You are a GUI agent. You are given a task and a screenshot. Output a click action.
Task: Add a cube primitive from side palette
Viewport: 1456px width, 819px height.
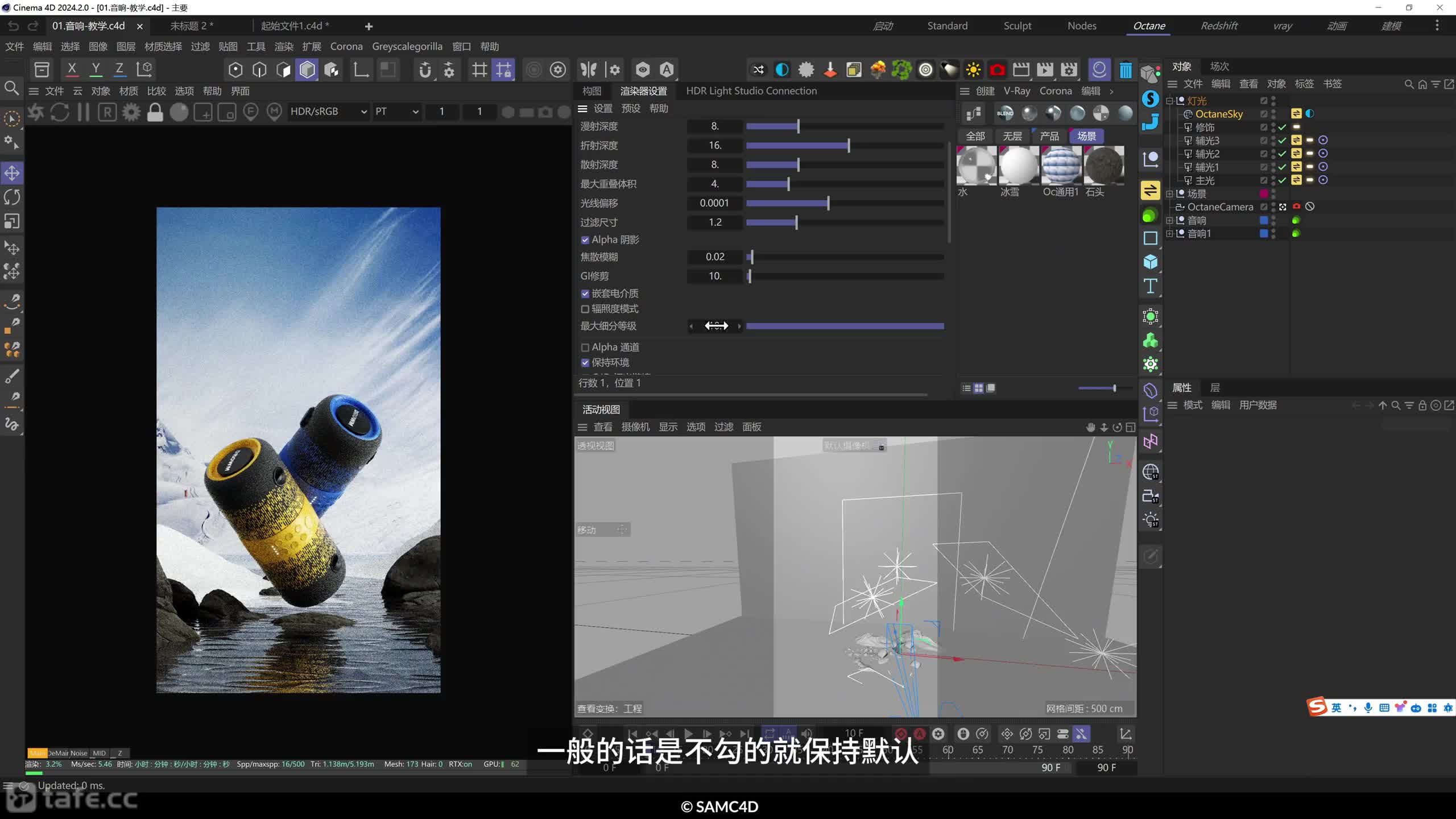point(1150,262)
